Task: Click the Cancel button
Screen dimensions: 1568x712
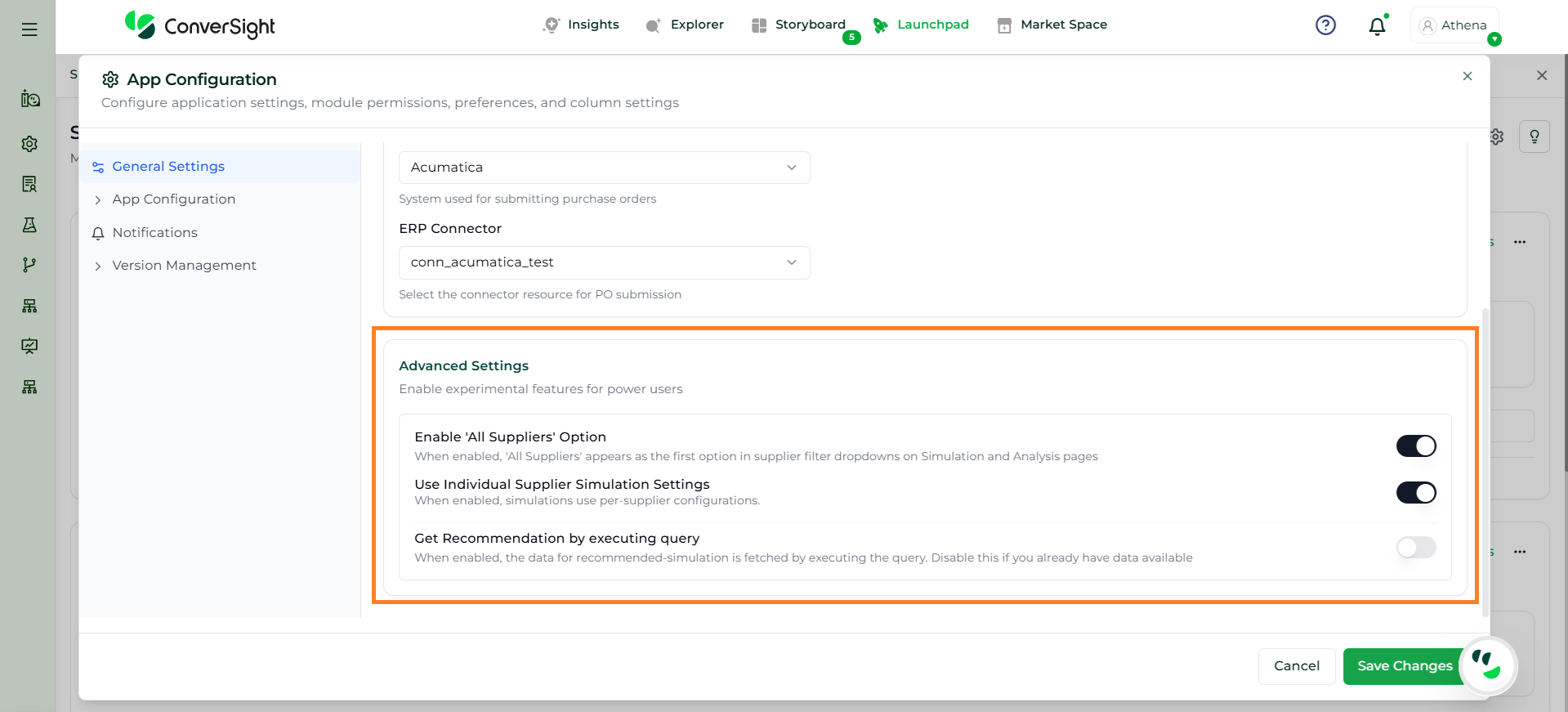Action: 1296,666
